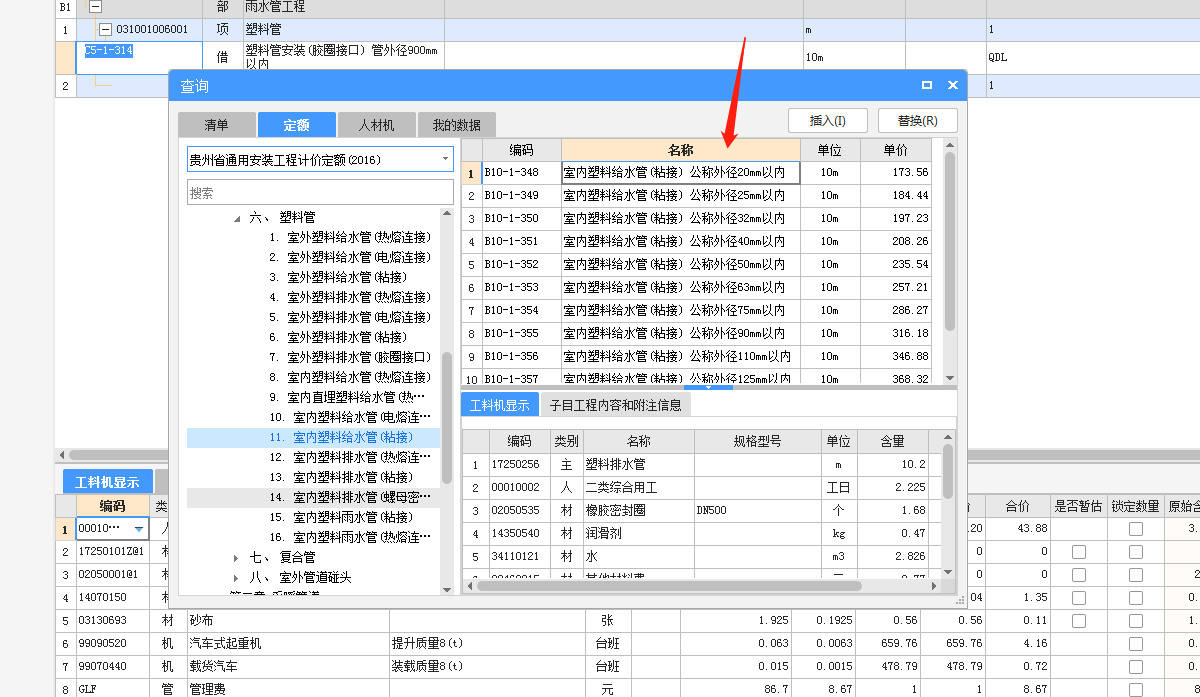1200x697 pixels.
Task: Select 橡胶密封圈 row in 工料机 list
Action: 700,510
